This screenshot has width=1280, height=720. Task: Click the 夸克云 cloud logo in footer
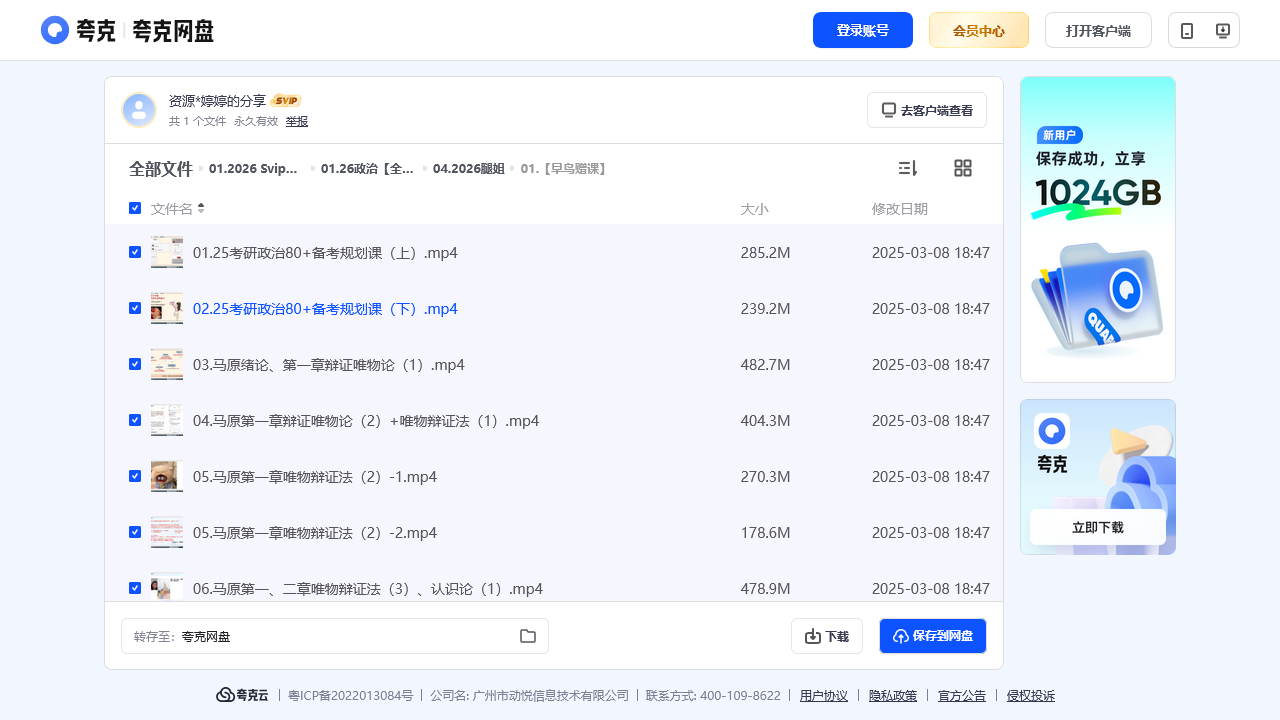[x=243, y=695]
